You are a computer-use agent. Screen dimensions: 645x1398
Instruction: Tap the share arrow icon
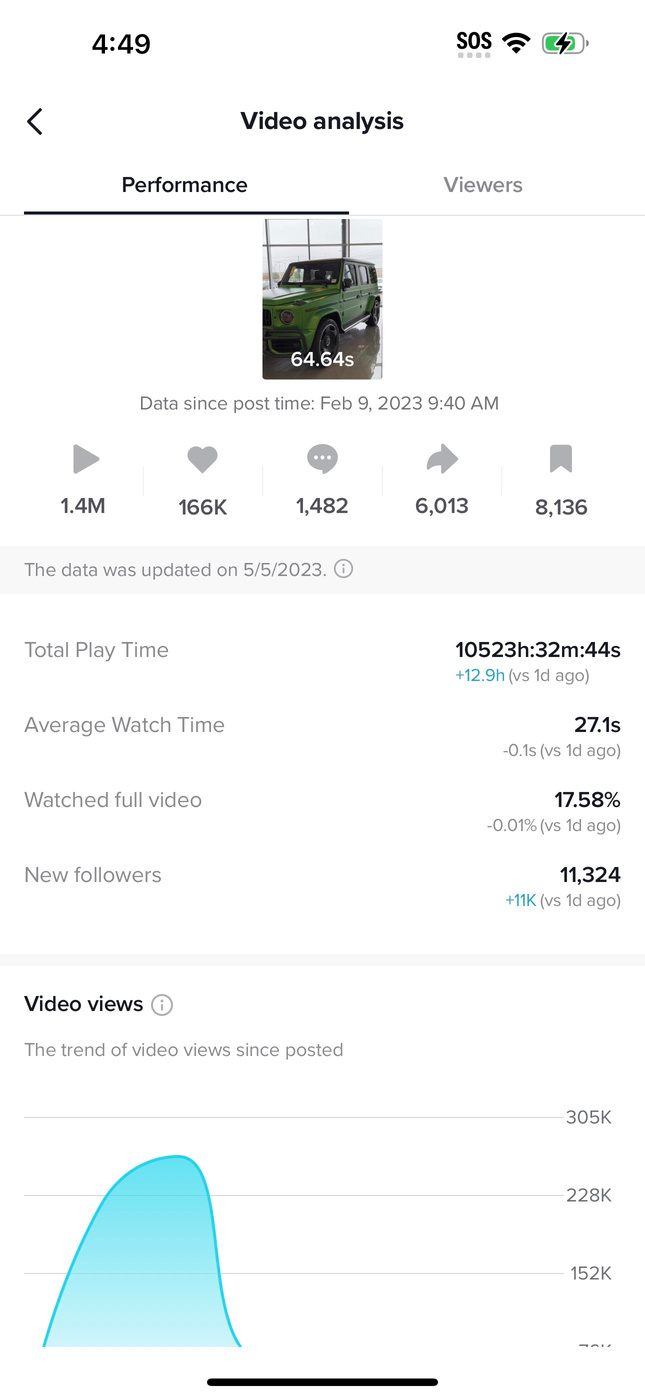coord(442,459)
